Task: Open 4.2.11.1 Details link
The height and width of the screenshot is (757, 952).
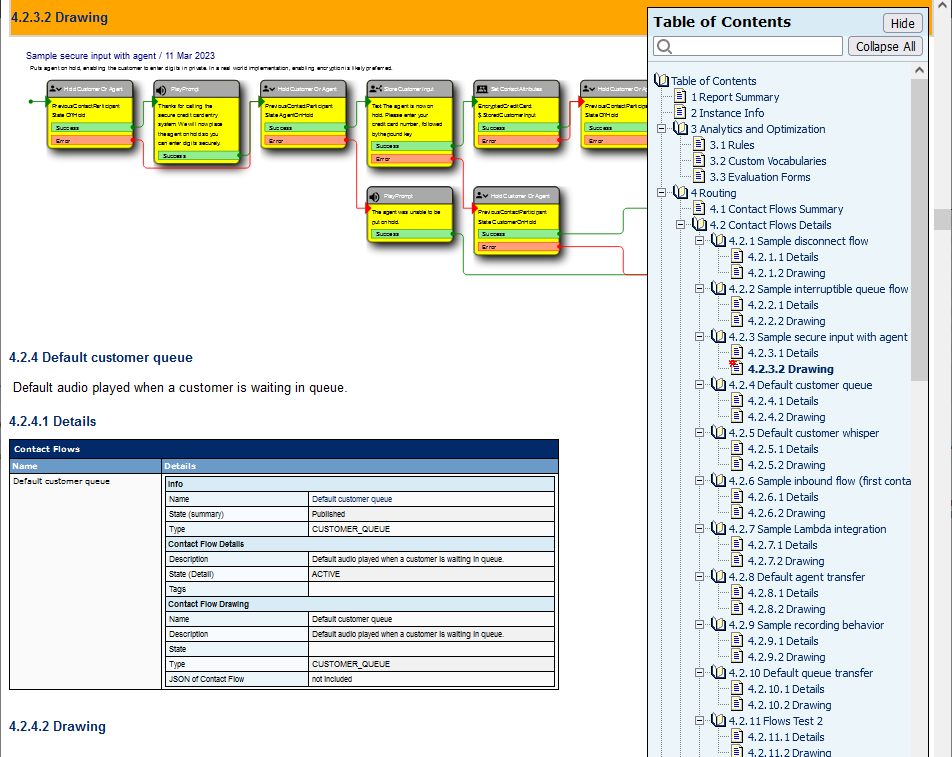Action: point(786,737)
